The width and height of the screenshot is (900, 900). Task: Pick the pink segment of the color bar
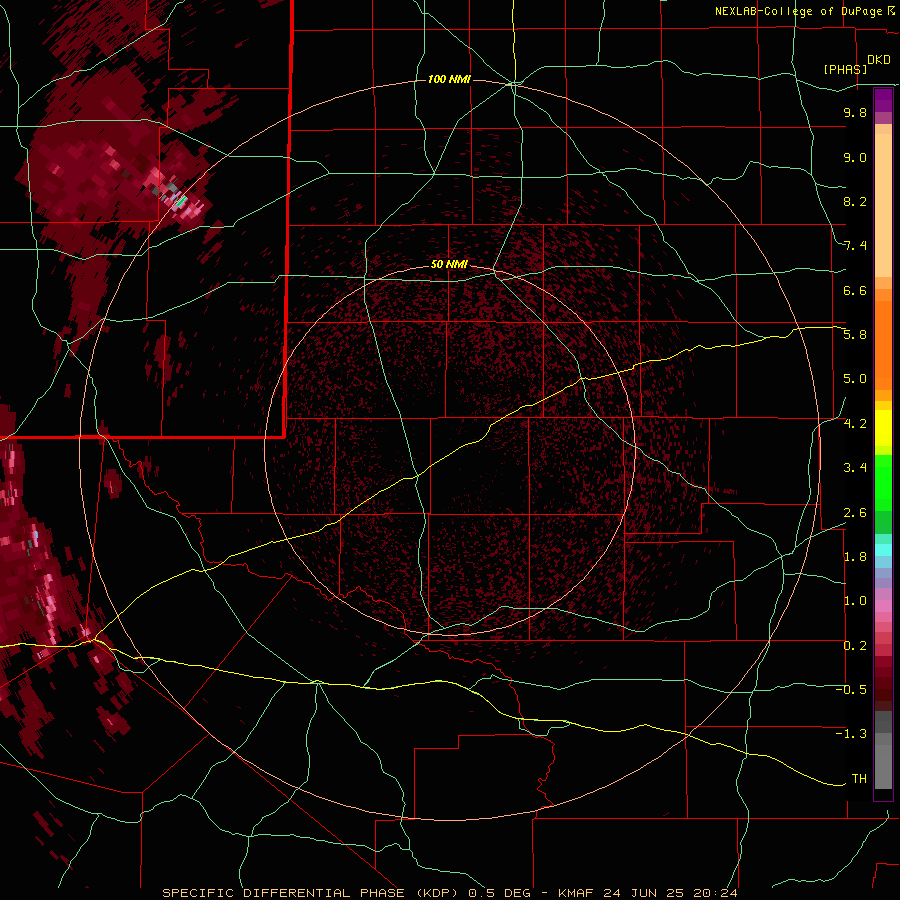coord(883,606)
